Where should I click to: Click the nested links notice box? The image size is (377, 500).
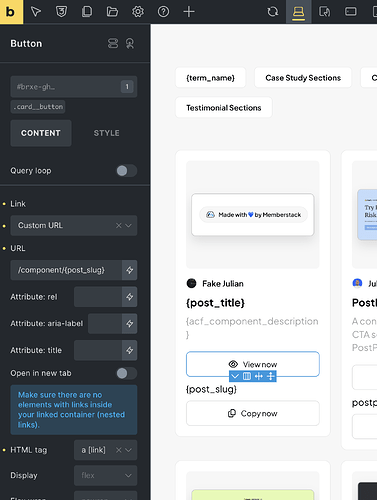click(x=74, y=410)
